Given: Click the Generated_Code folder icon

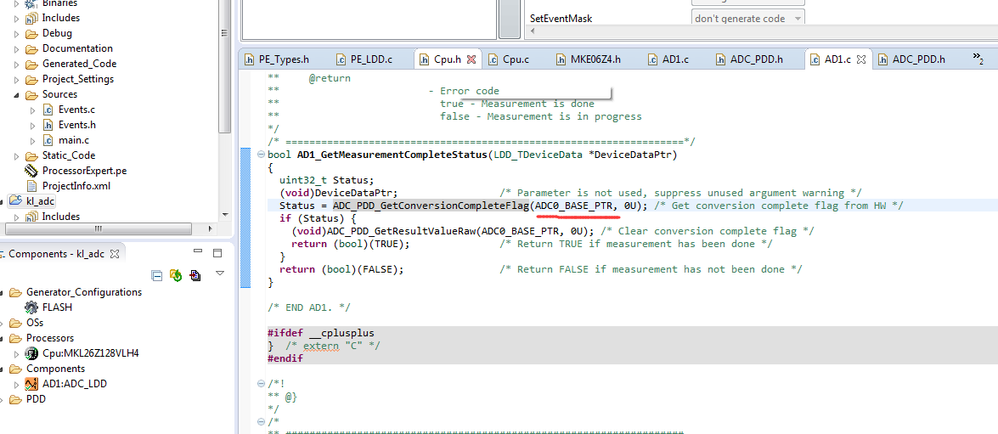Looking at the screenshot, I should [31, 64].
